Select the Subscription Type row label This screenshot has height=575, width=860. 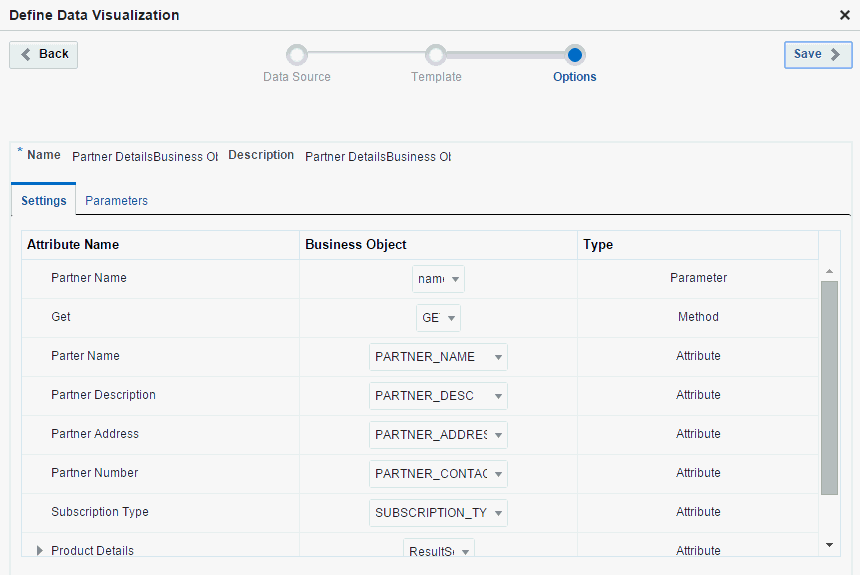pos(100,512)
